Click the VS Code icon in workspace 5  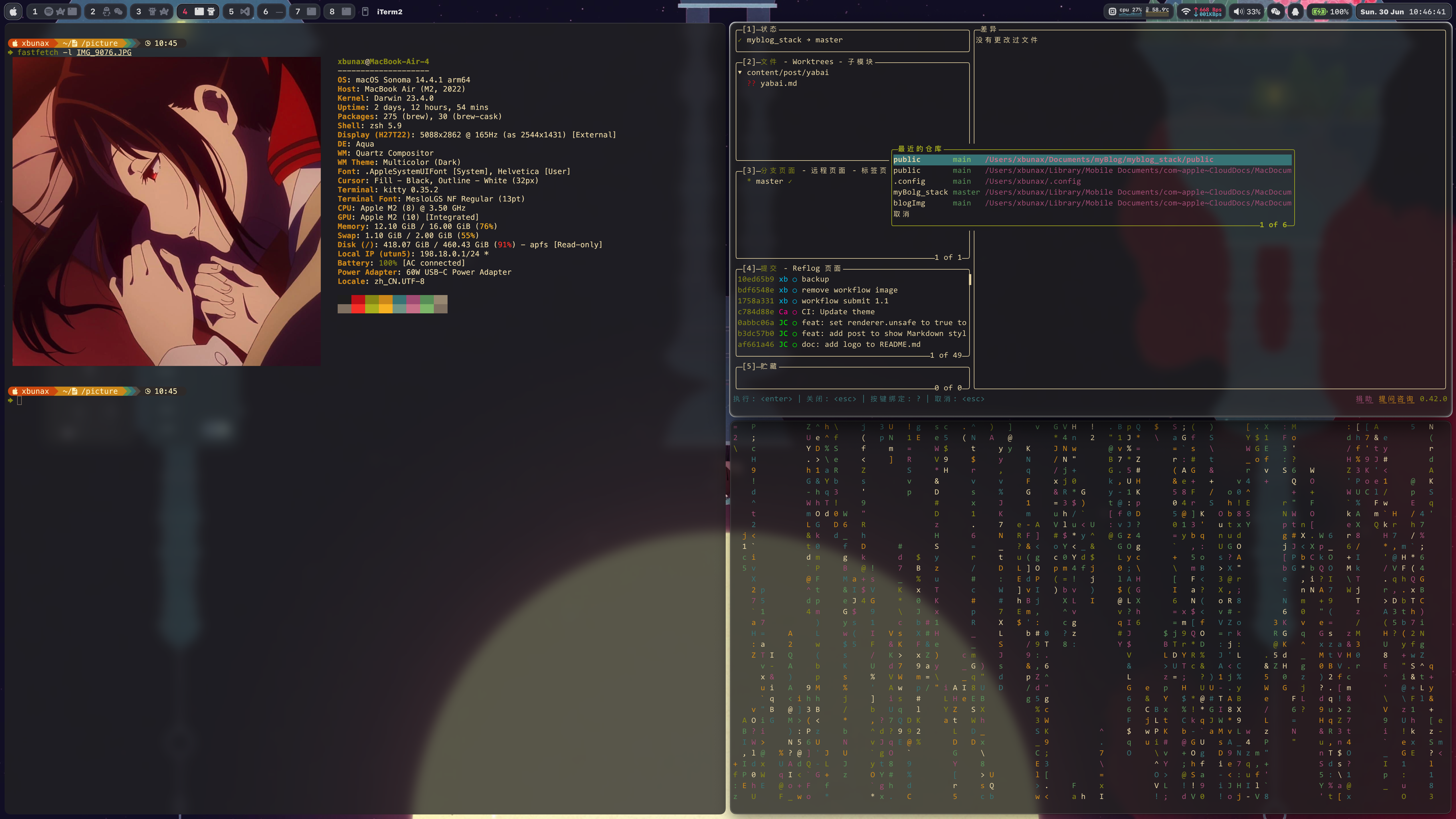245,11
